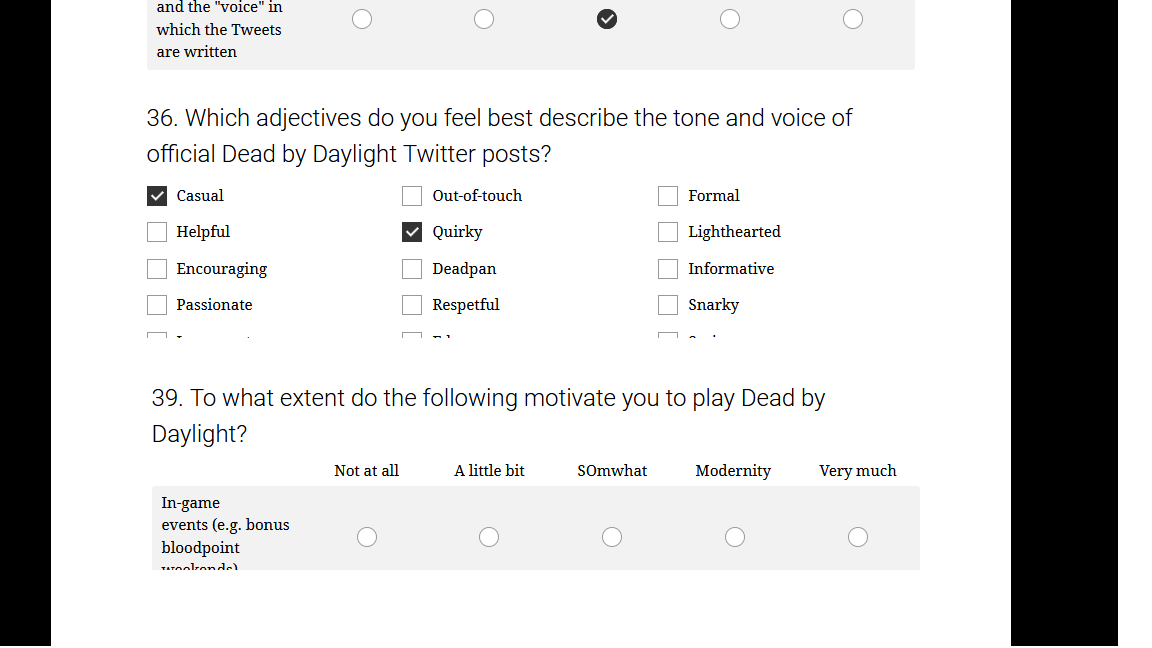Check the Deadpan adjective box
The width and height of the screenshot is (1152, 648).
tap(412, 269)
